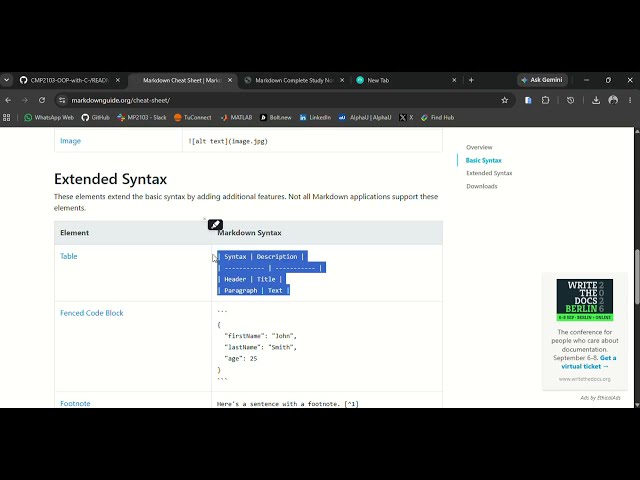Switch to the New Tab tab
This screenshot has width=640, height=480.
click(404, 80)
